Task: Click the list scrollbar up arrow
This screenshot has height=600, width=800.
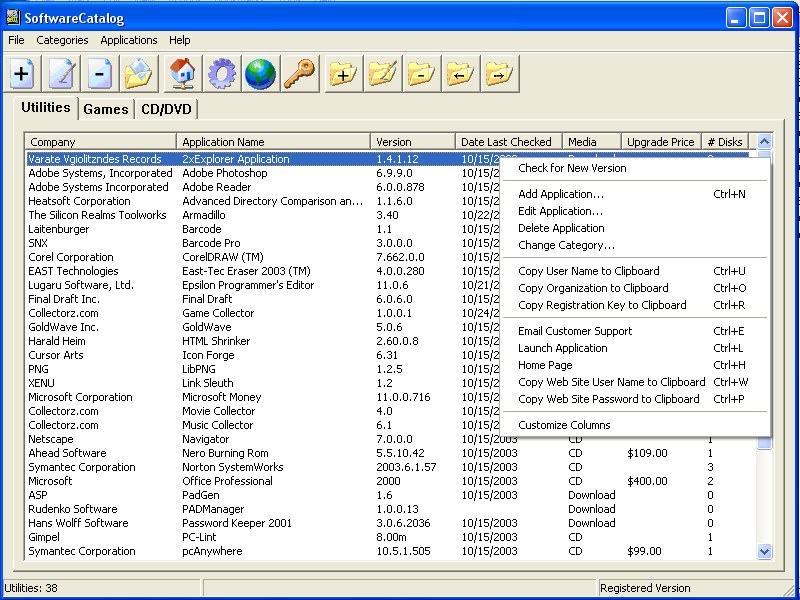Action: 764,141
